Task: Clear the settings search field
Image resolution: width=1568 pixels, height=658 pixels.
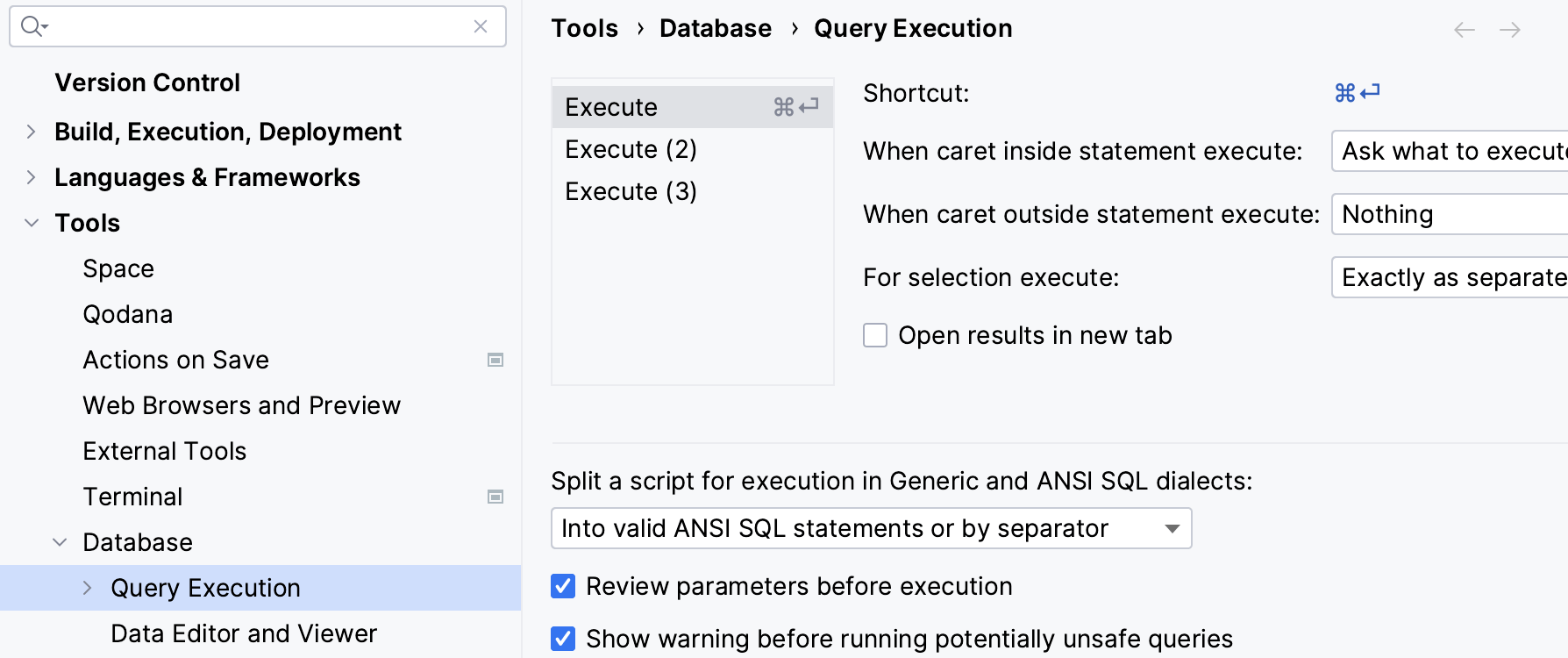Action: tap(481, 26)
